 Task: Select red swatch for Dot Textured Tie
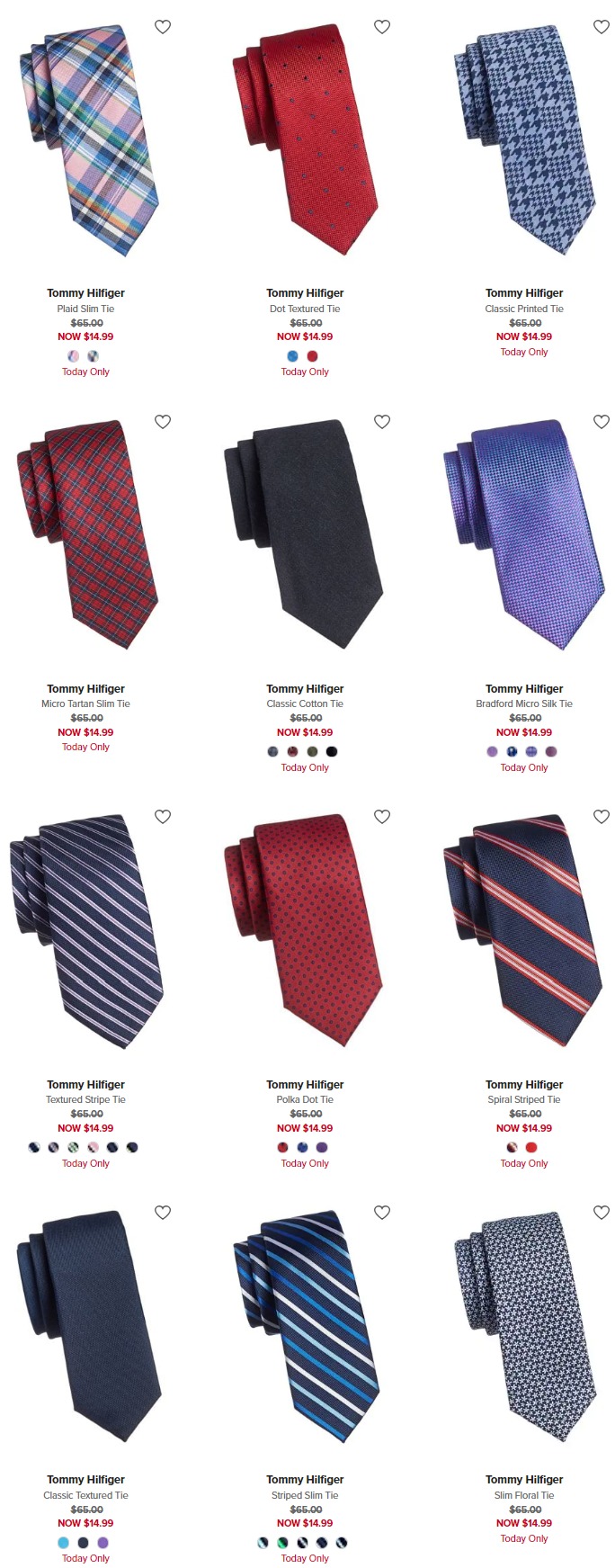tap(313, 356)
